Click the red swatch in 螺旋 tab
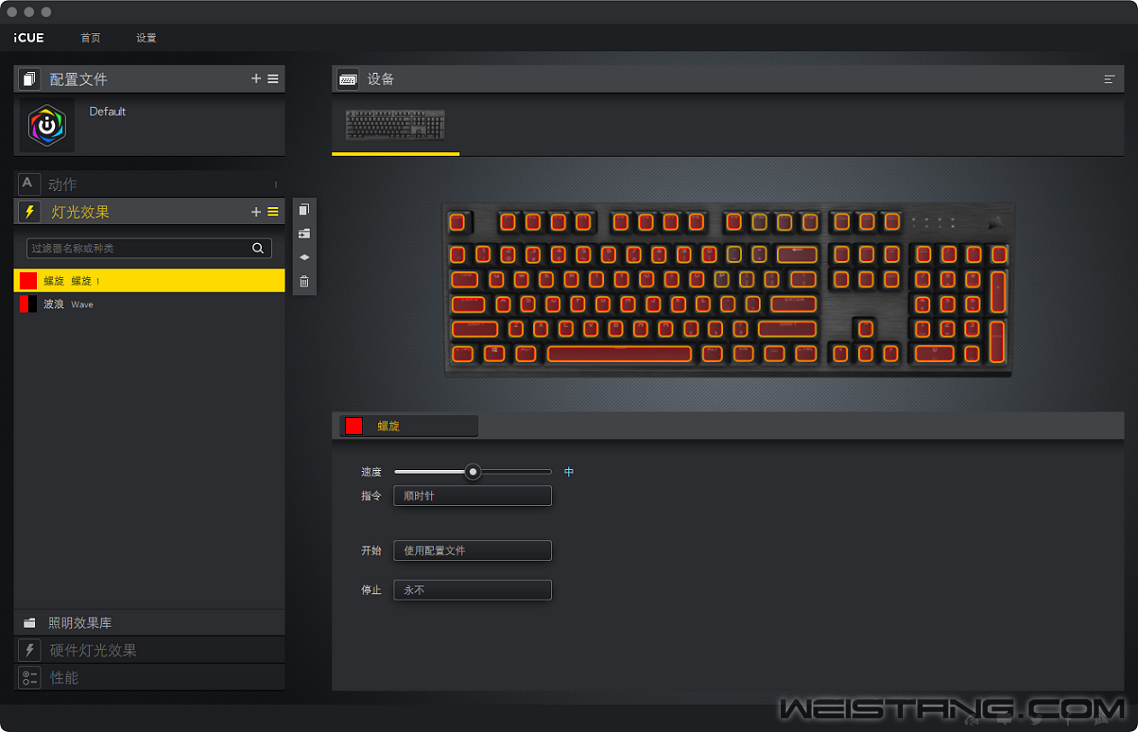The image size is (1138, 732). coord(354,426)
